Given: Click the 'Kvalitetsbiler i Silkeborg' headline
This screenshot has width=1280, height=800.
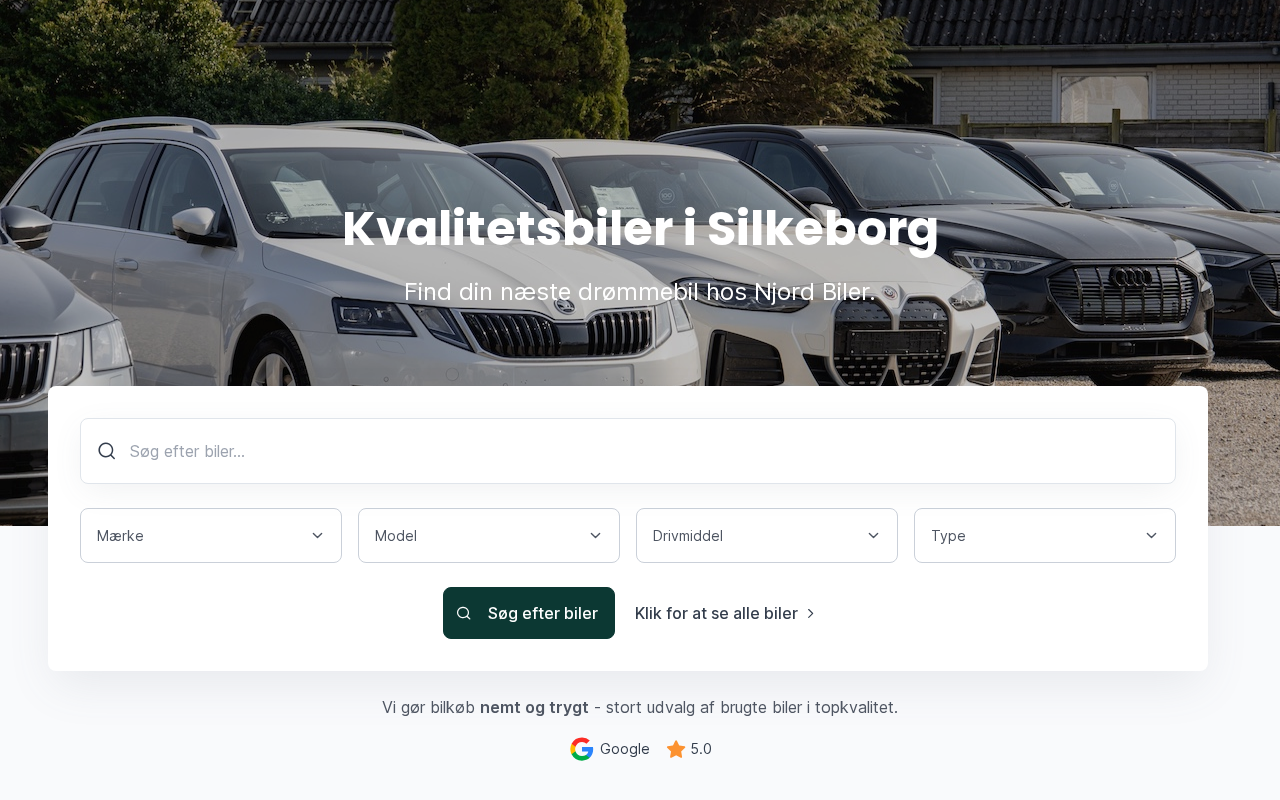Looking at the screenshot, I should click(x=640, y=229).
